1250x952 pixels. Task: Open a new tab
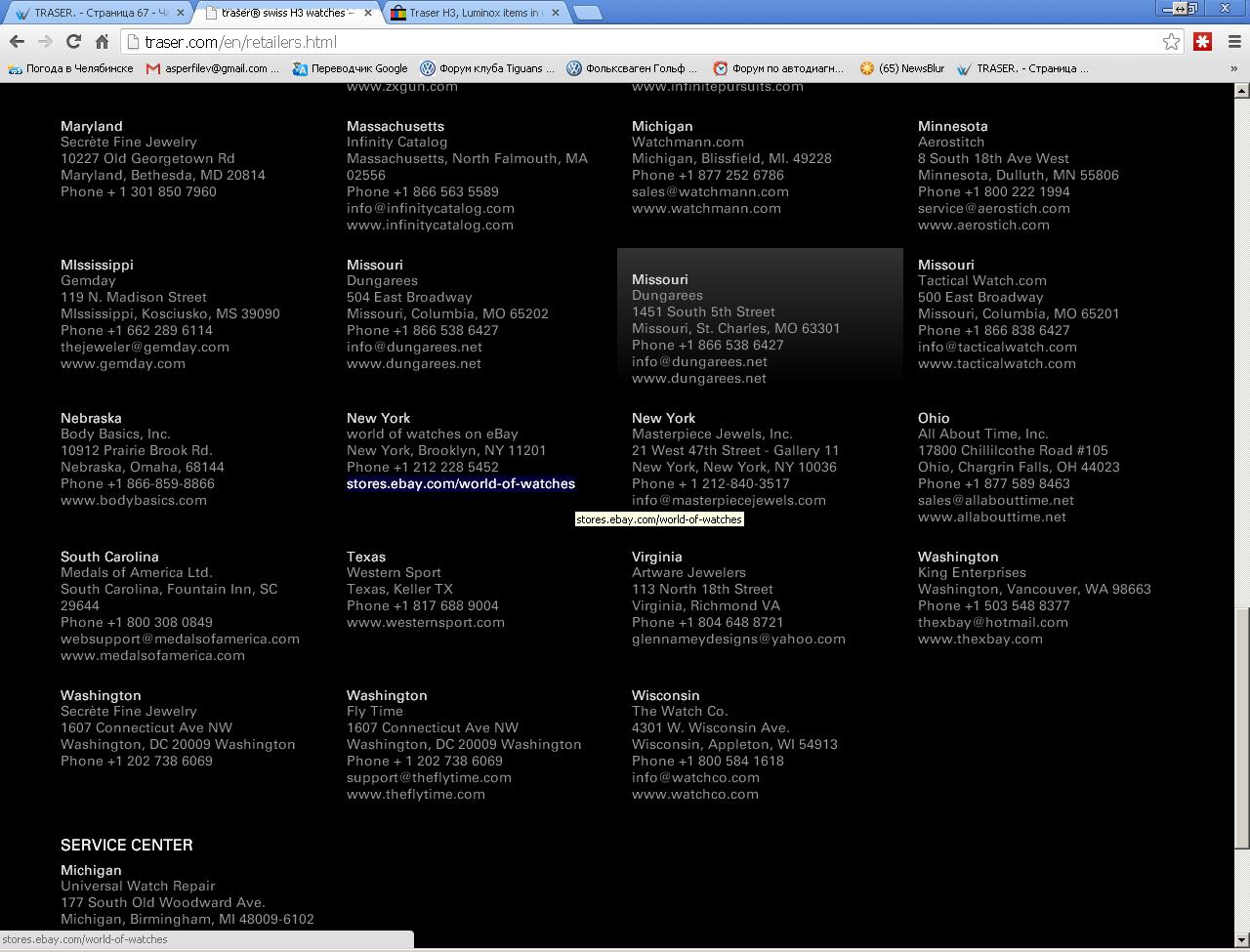[587, 13]
